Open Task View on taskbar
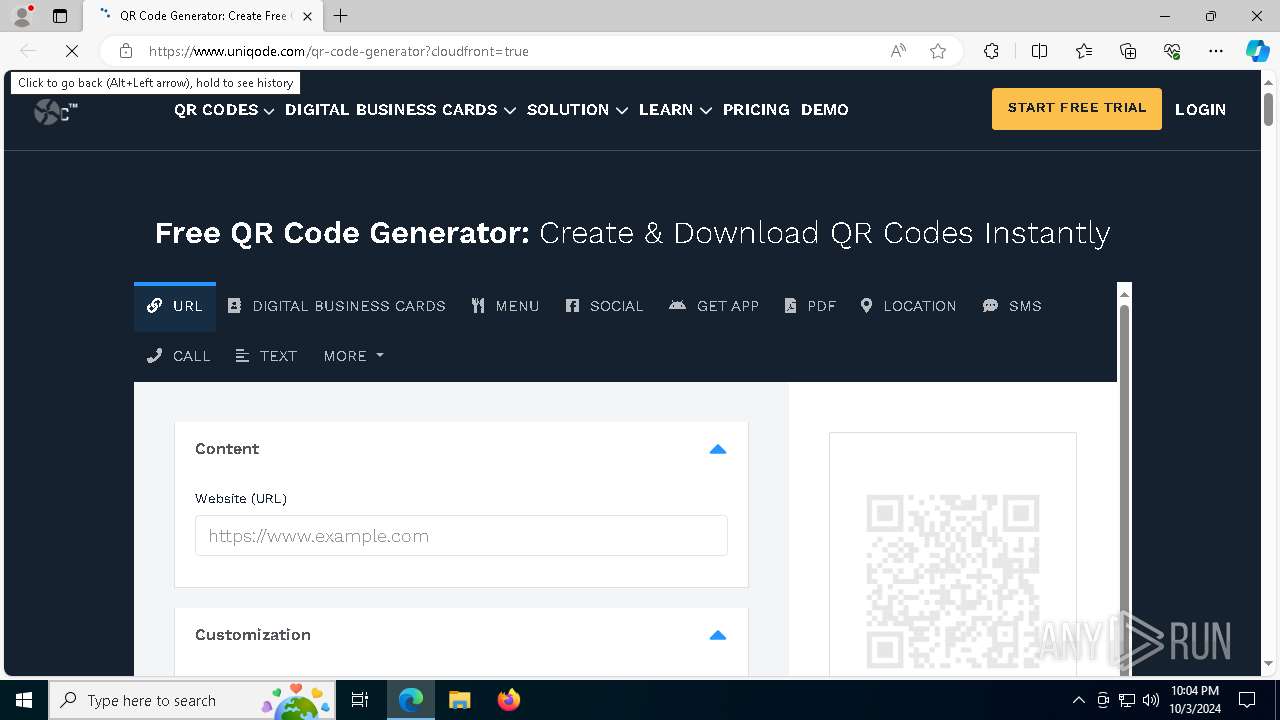1280x720 pixels. click(360, 700)
